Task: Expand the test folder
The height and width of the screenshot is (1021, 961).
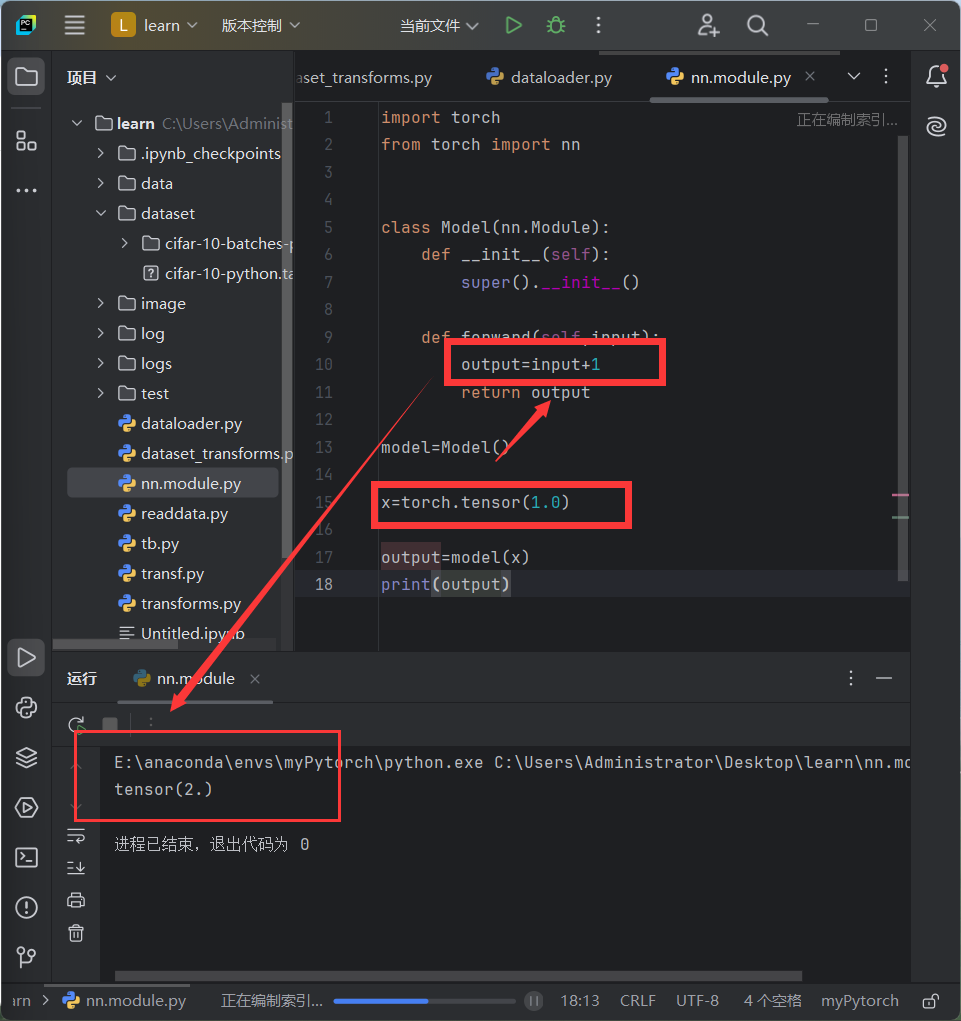Action: click(x=100, y=393)
